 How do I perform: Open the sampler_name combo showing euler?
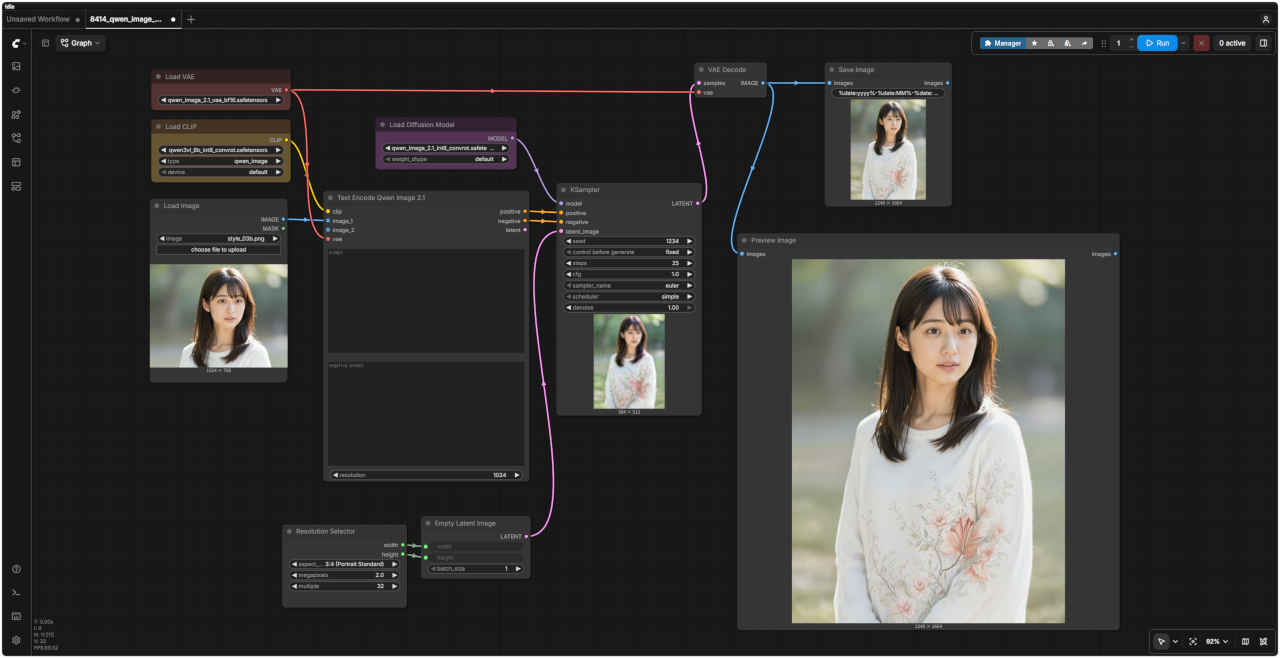pyautogui.click(x=629, y=285)
